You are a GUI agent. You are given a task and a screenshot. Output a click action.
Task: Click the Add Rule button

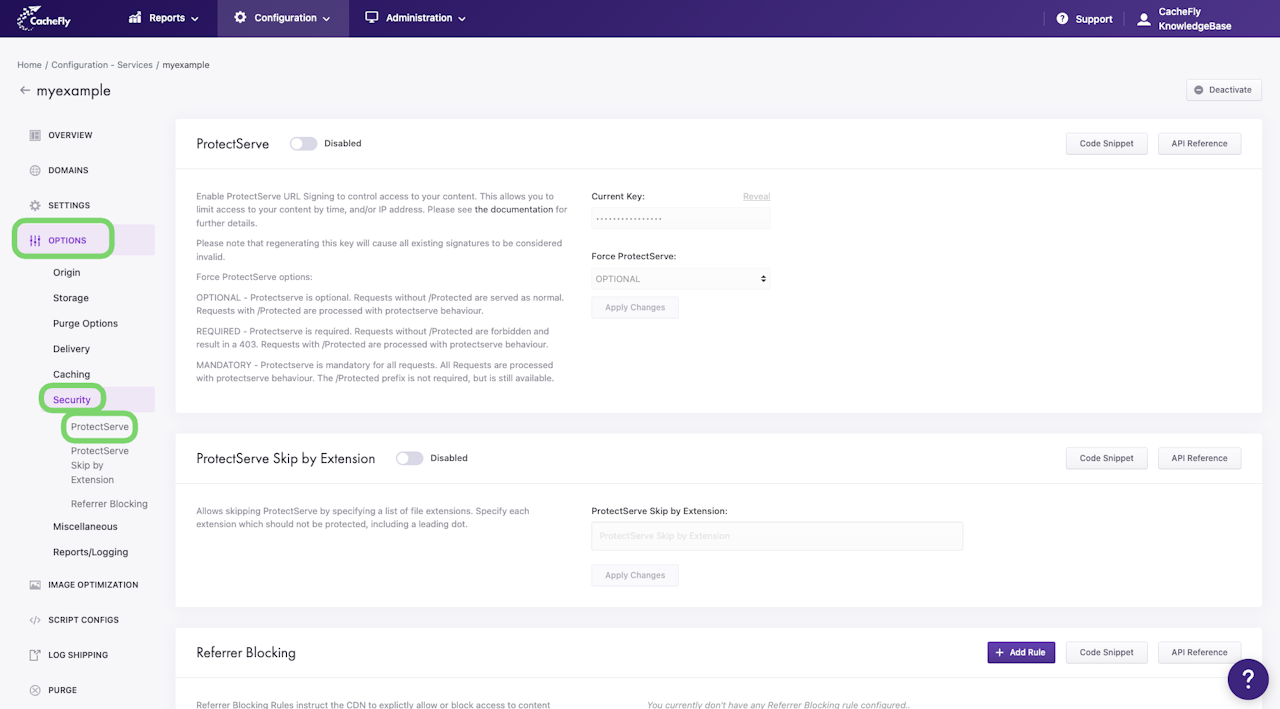[1020, 652]
